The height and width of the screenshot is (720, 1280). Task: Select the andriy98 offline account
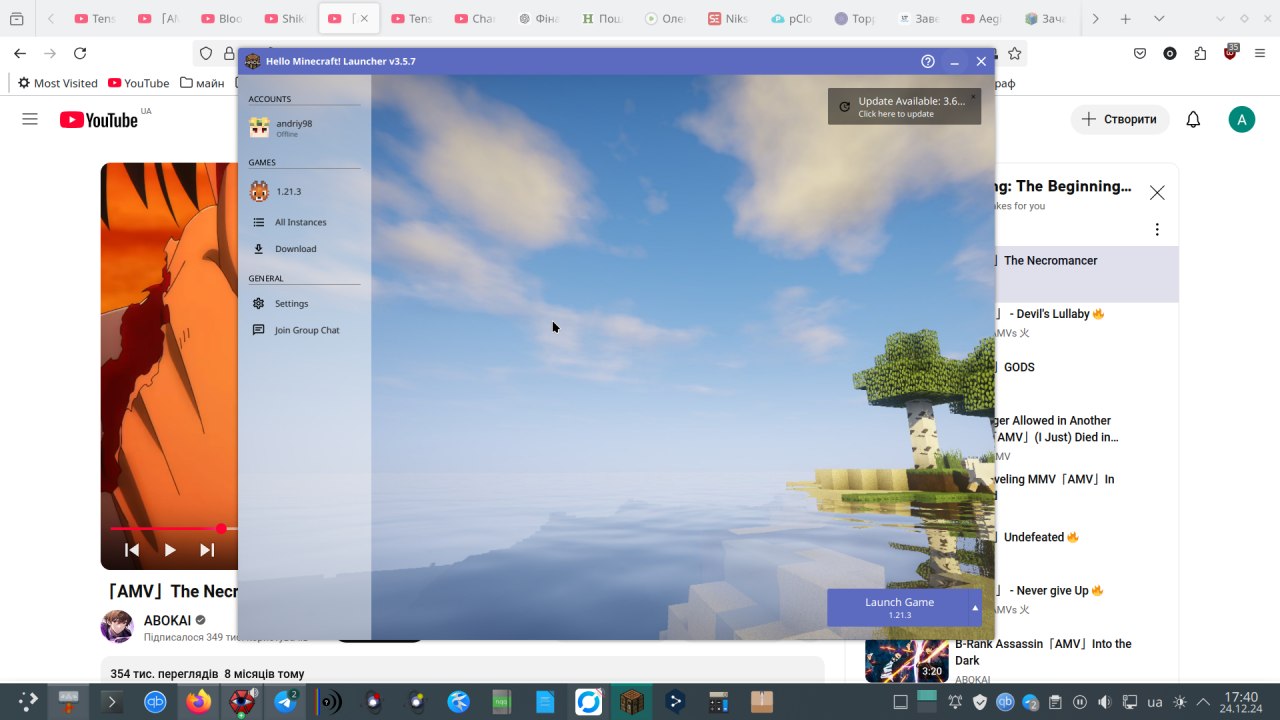pyautogui.click(x=305, y=127)
